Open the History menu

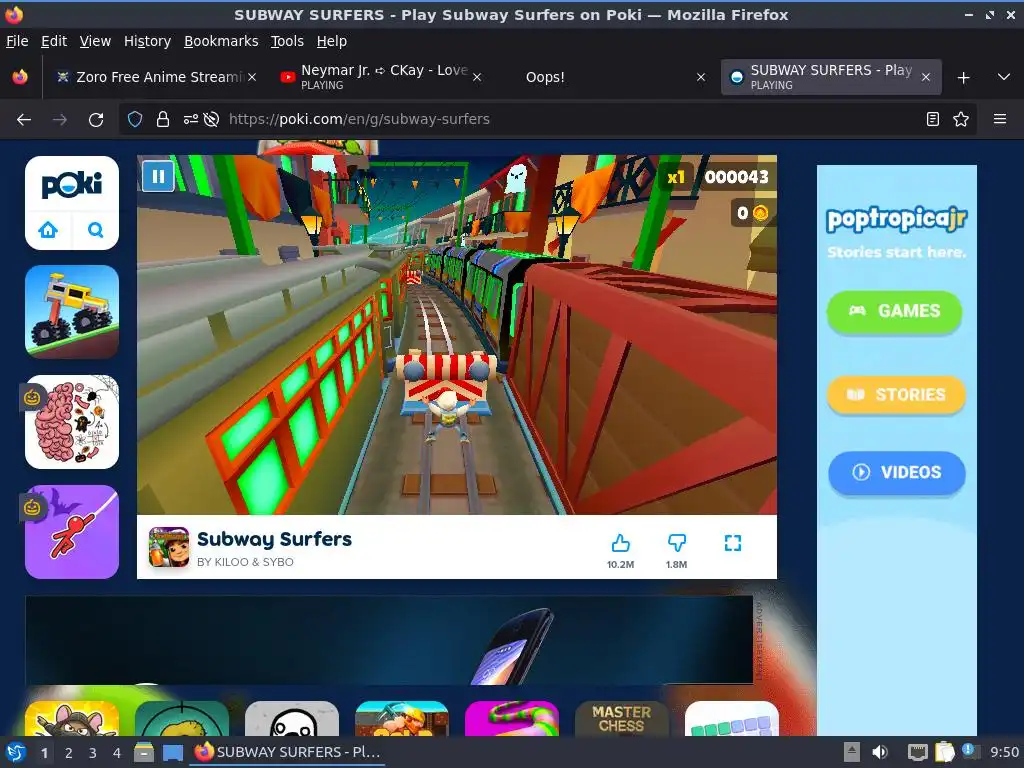(147, 41)
